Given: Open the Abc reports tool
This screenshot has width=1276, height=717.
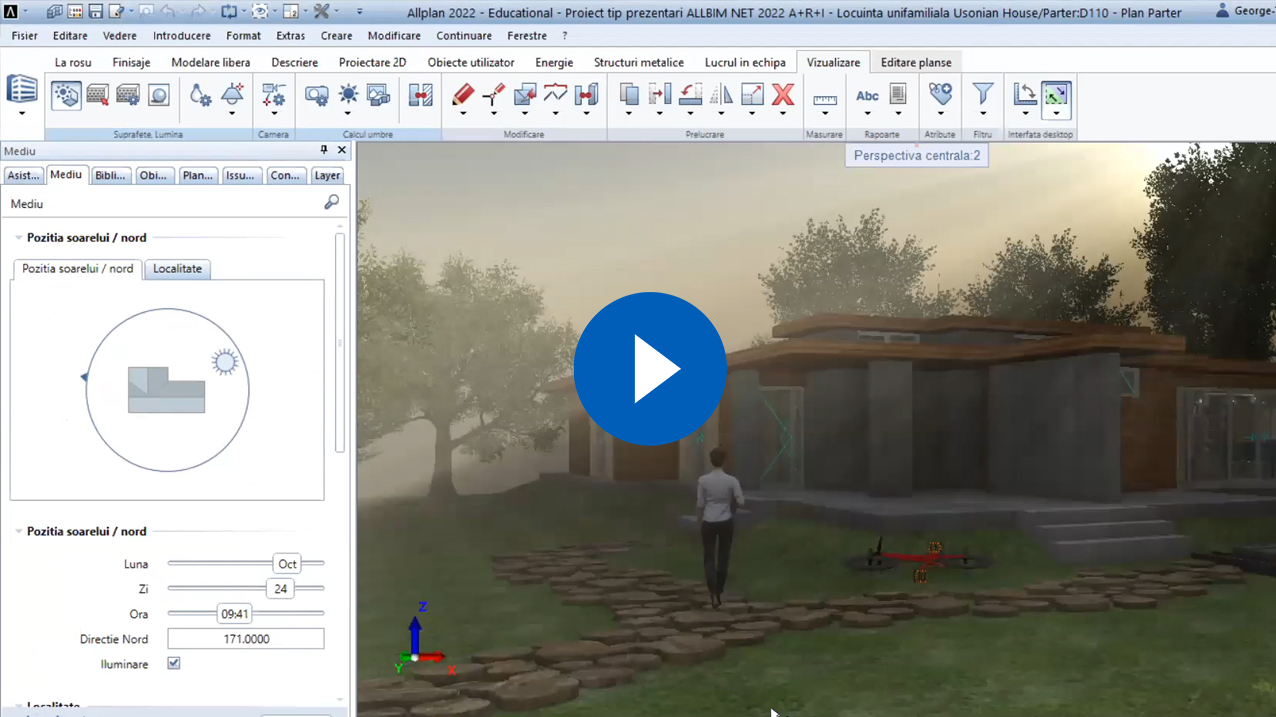Looking at the screenshot, I should 867,95.
